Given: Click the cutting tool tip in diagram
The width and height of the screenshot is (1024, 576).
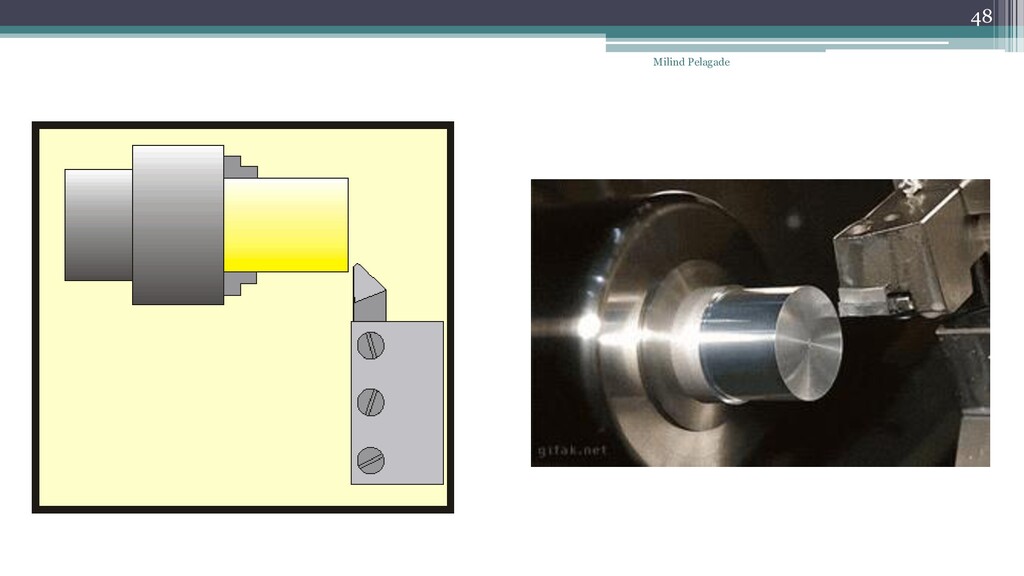Looking at the screenshot, I should (369, 291).
